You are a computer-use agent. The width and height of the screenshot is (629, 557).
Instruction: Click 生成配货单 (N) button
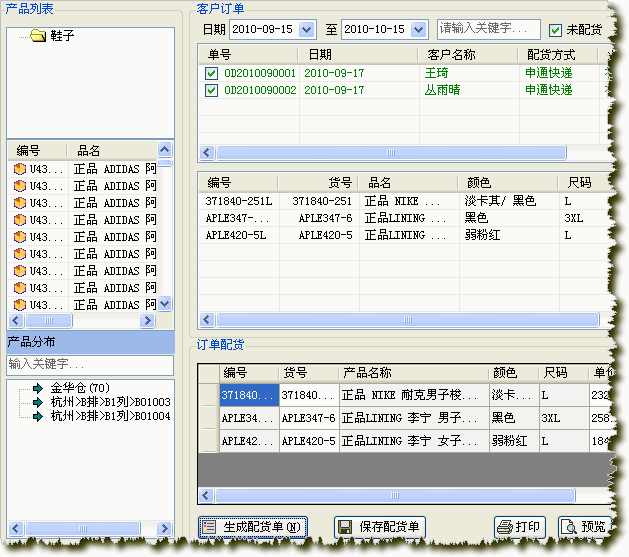point(253,527)
